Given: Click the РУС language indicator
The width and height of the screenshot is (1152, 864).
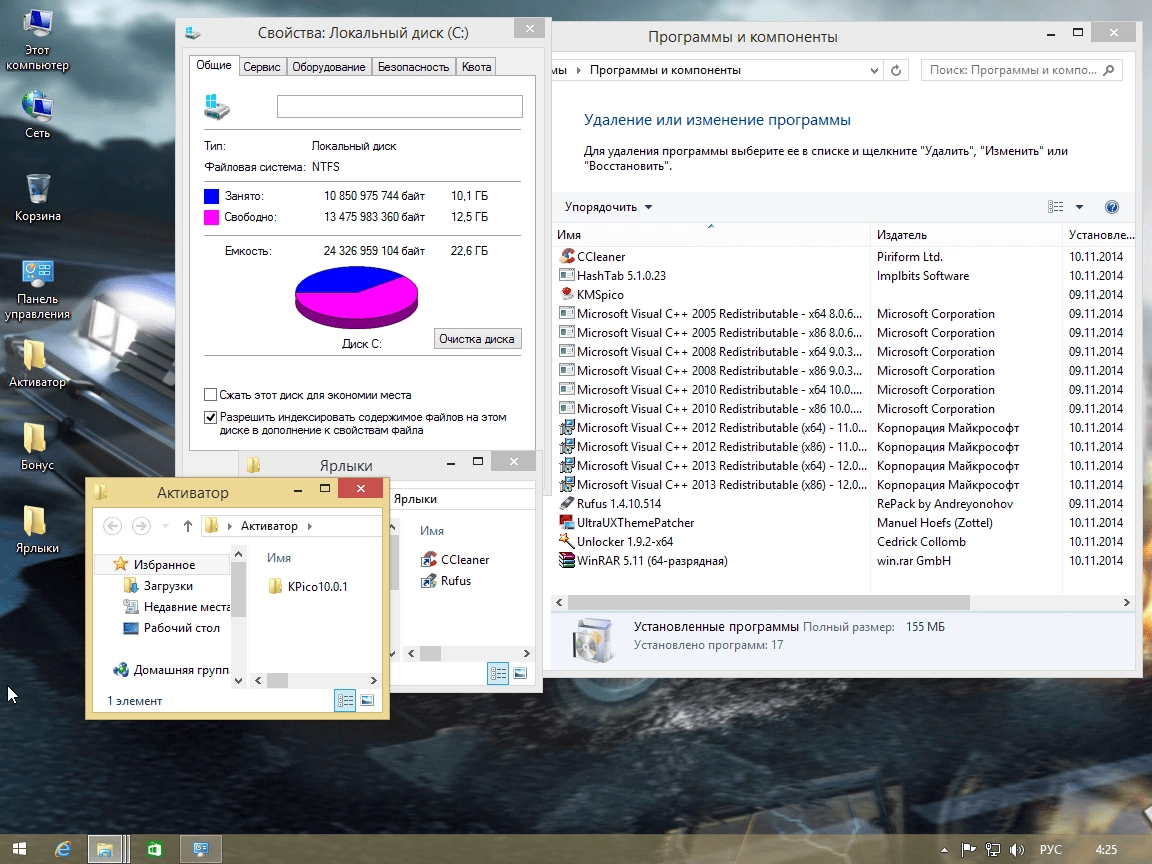Looking at the screenshot, I should (1051, 850).
